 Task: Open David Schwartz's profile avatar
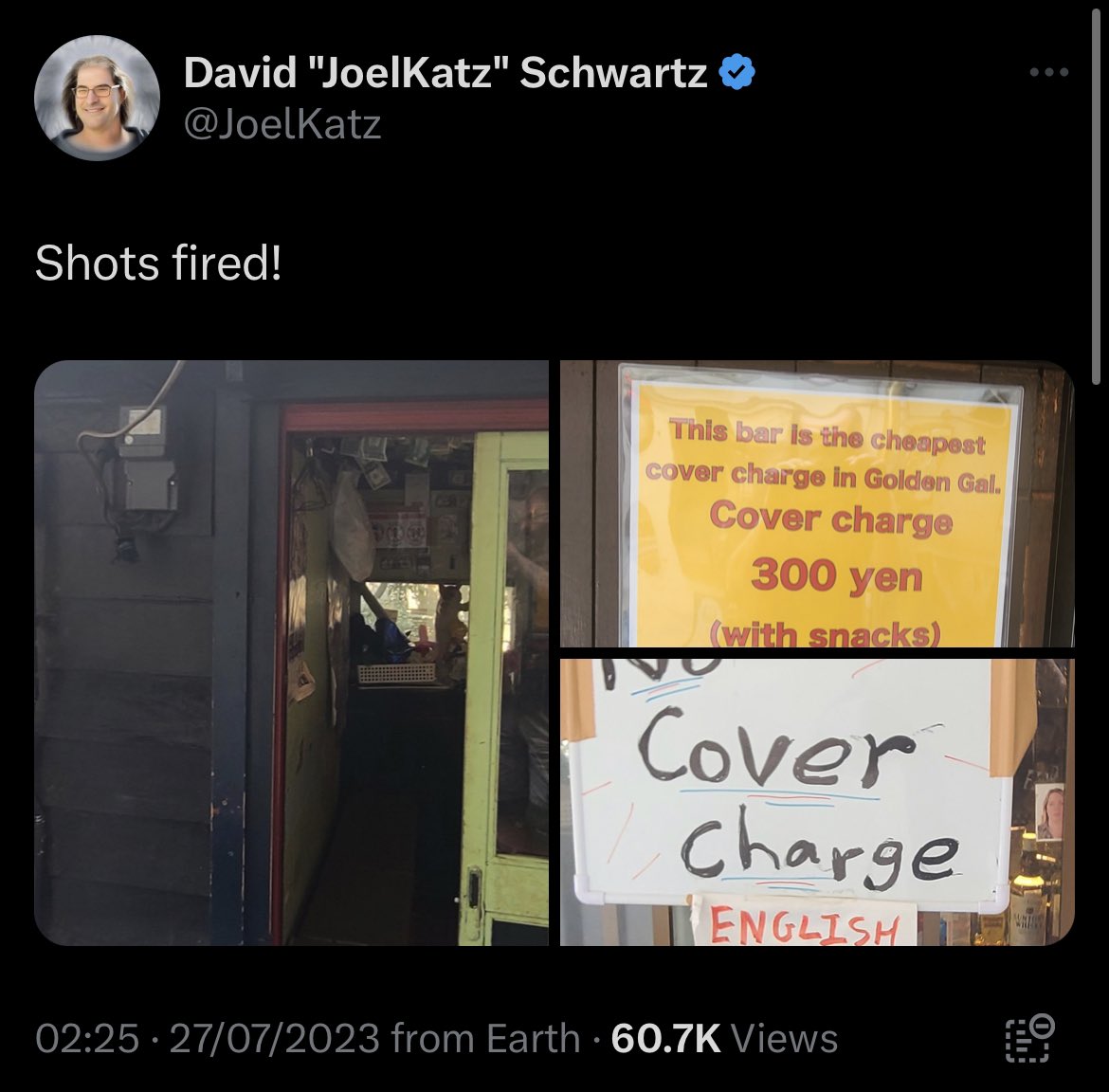[97, 98]
